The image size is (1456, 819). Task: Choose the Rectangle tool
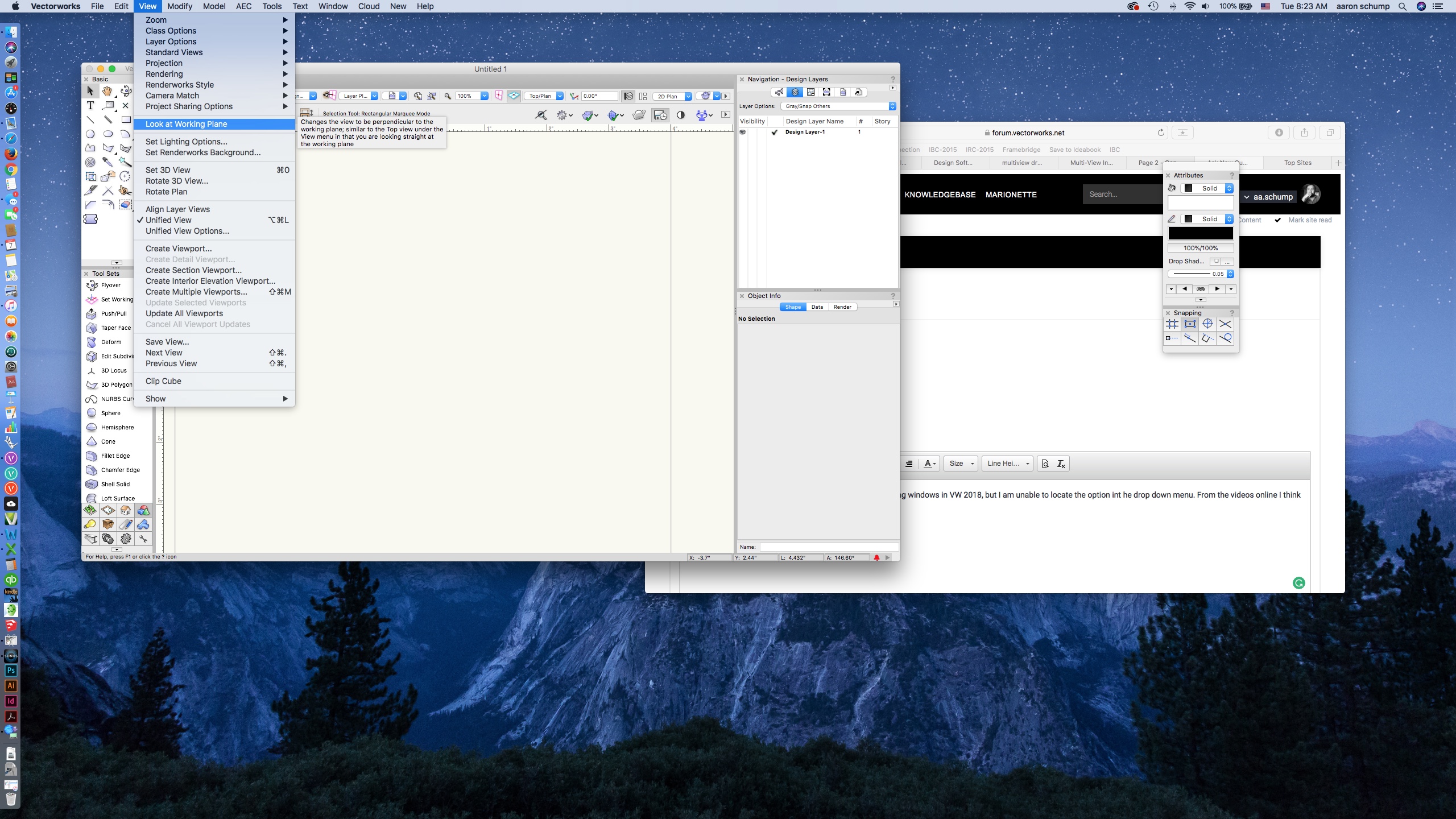point(126,119)
